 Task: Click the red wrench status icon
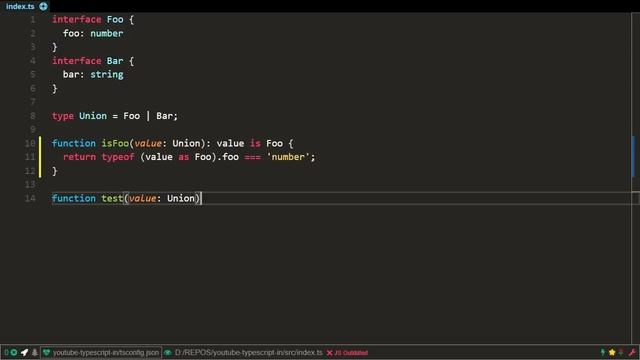(632, 352)
